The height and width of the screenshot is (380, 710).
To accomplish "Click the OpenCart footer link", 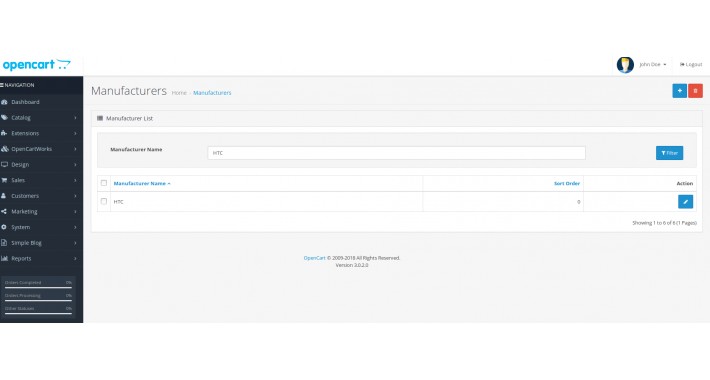I will click(314, 258).
